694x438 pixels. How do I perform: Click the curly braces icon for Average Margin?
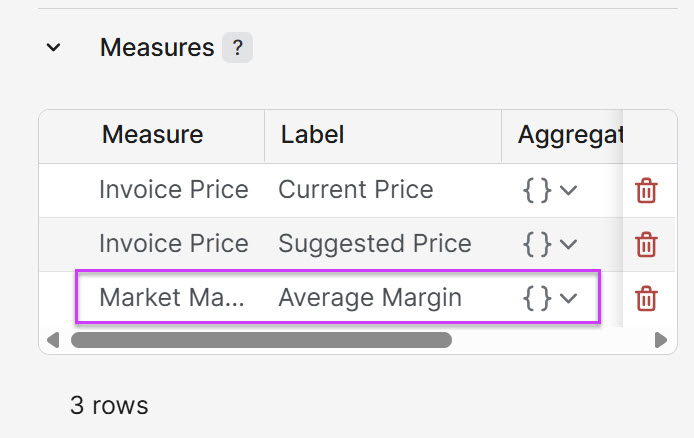[x=537, y=298]
